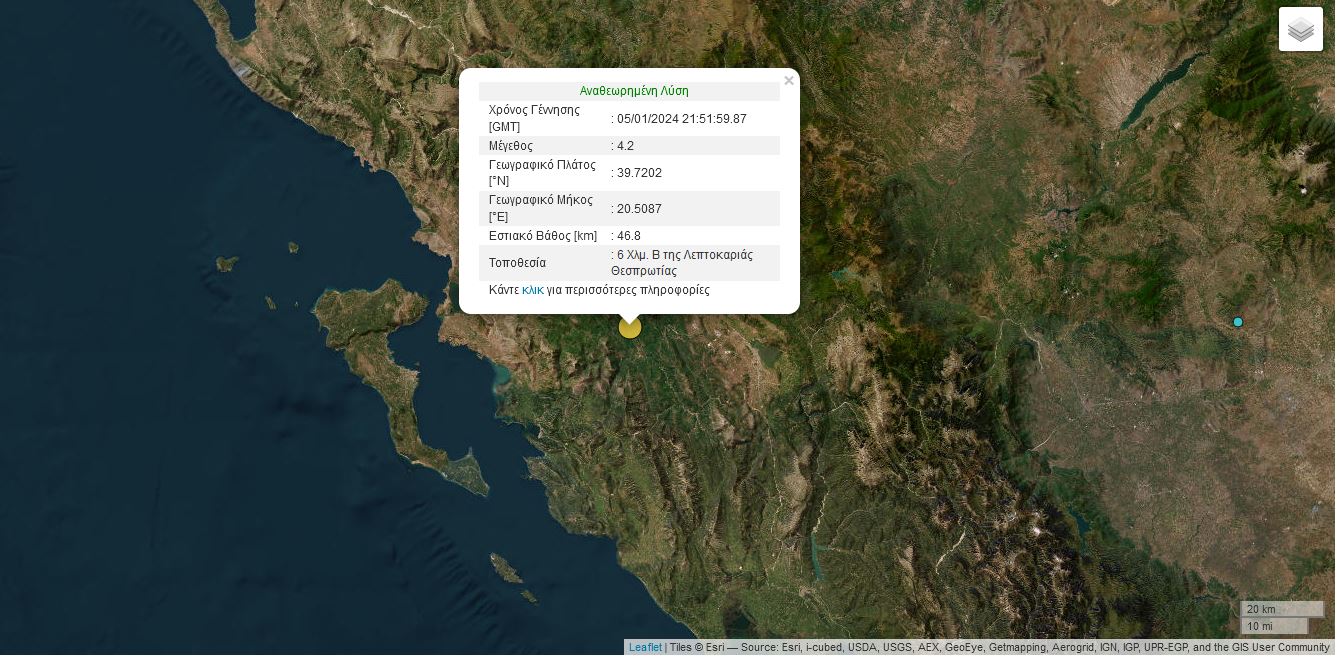The image size is (1337, 660).
Task: Click the latitude value 39.7202
Action: 639,173
